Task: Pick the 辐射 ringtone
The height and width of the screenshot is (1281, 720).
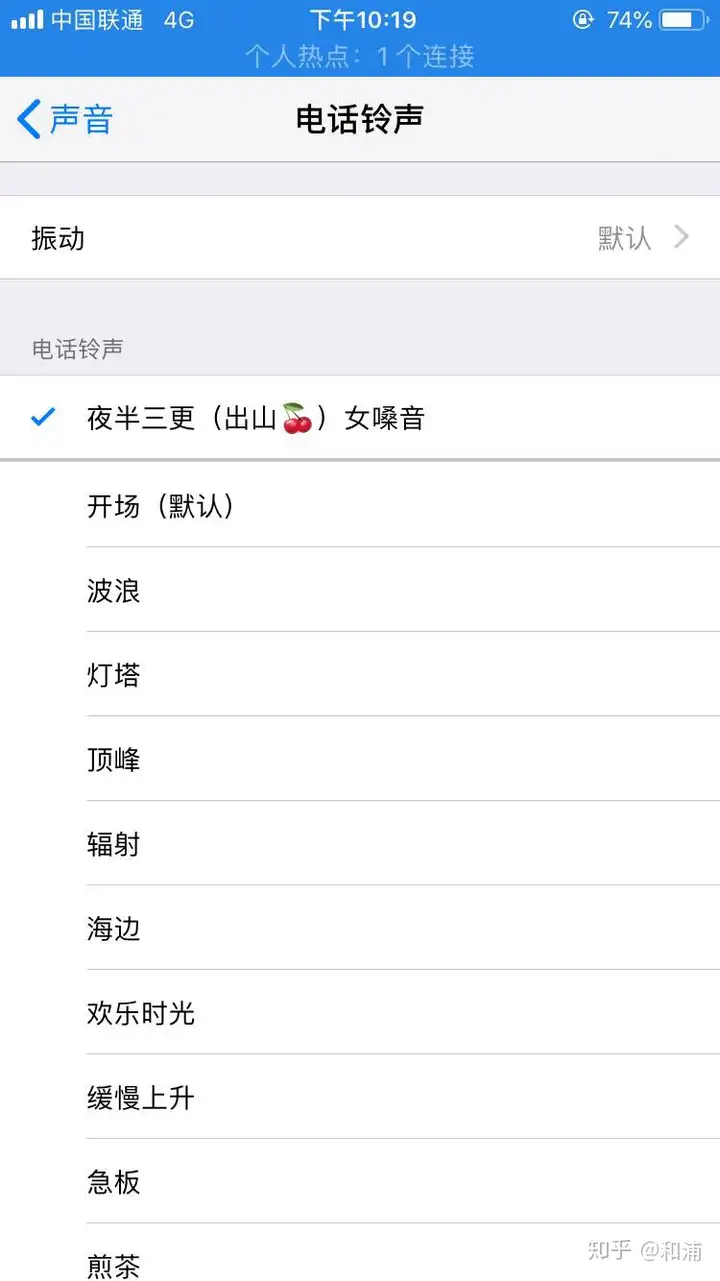Action: 114,844
